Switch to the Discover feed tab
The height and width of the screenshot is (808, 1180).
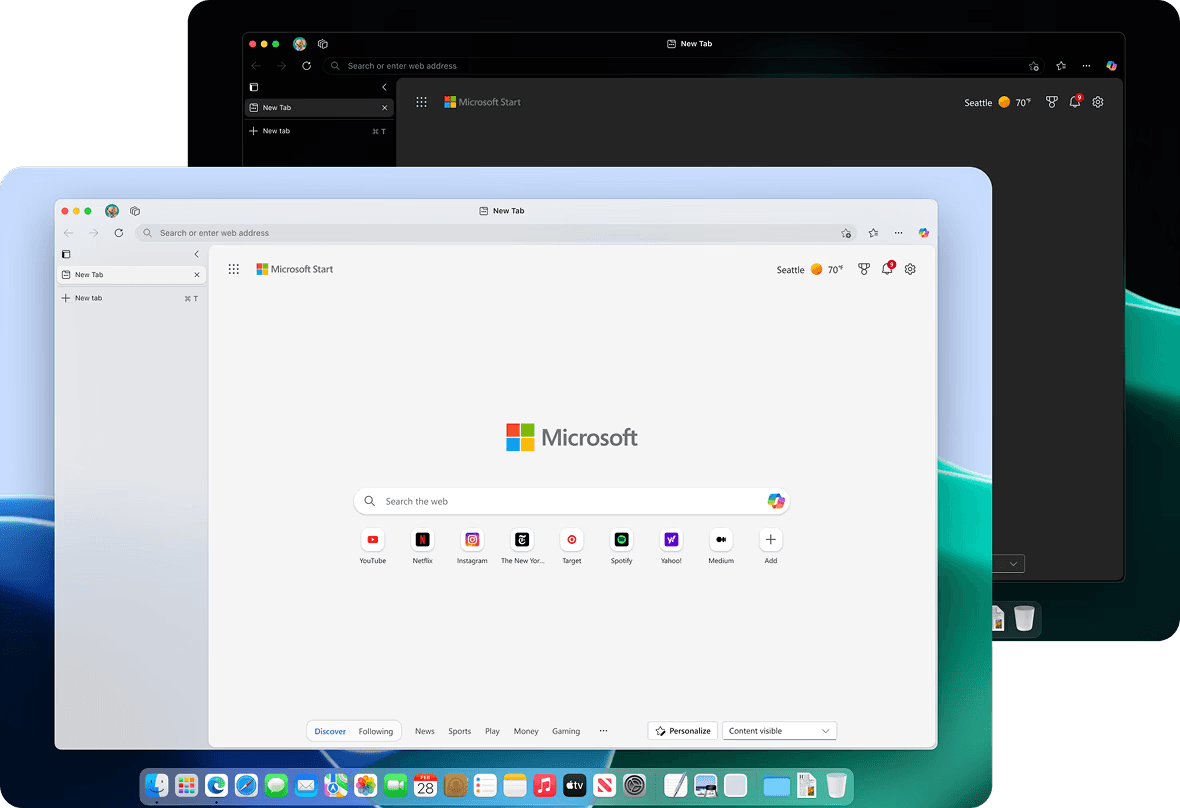(x=330, y=731)
